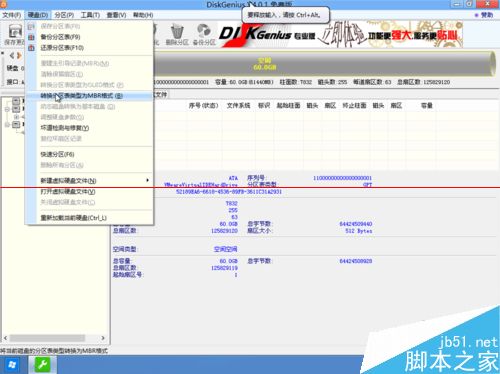Click the 空闲空间 space type value
Viewport: 500px width, 374px height.
coord(225,249)
